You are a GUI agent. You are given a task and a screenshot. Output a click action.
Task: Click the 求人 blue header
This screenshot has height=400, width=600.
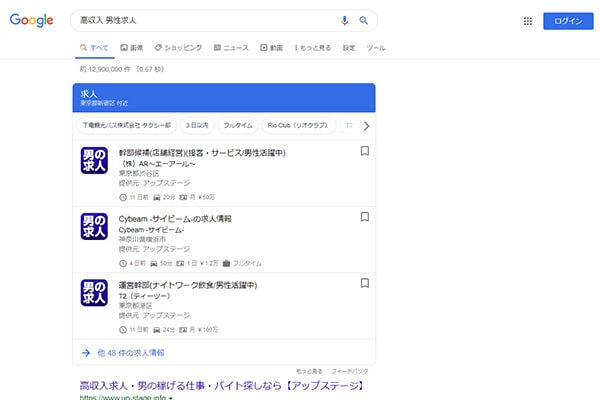coord(224,98)
